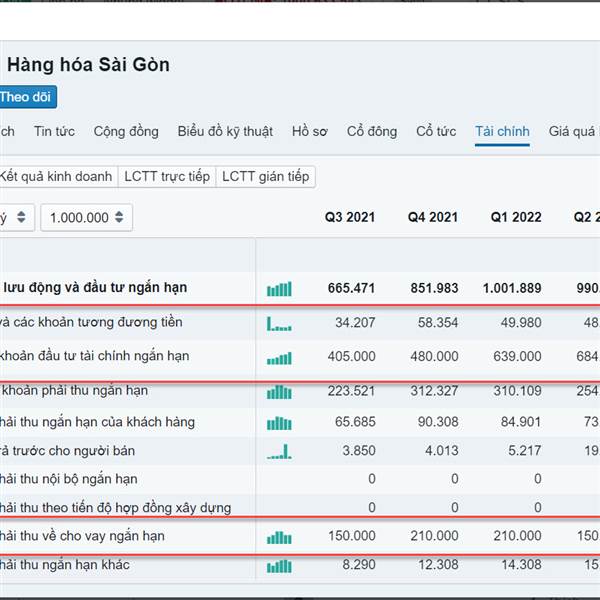Click the Theo dõi follow button
The image size is (600, 600).
pos(27,97)
